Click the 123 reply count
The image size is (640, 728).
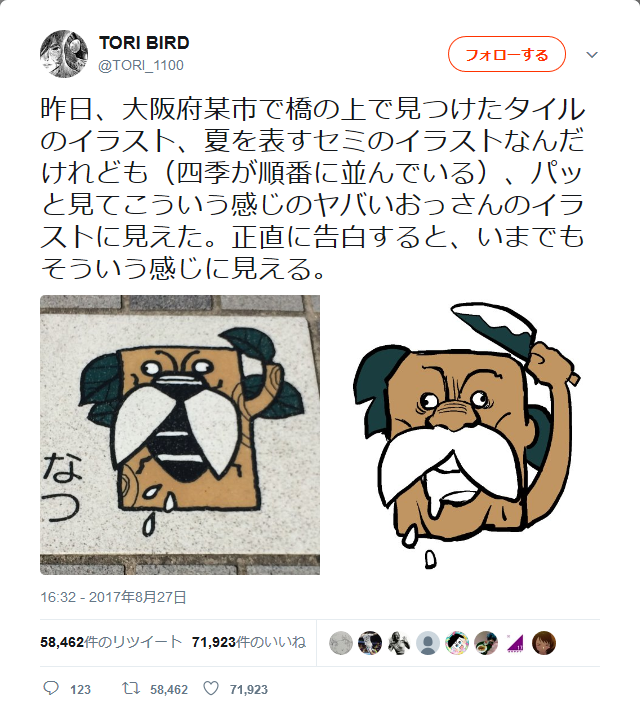(x=80, y=689)
